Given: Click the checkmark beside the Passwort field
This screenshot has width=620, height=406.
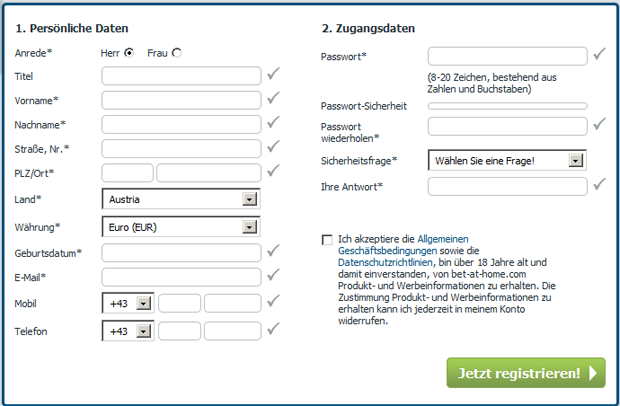Looking at the screenshot, I should click(599, 54).
